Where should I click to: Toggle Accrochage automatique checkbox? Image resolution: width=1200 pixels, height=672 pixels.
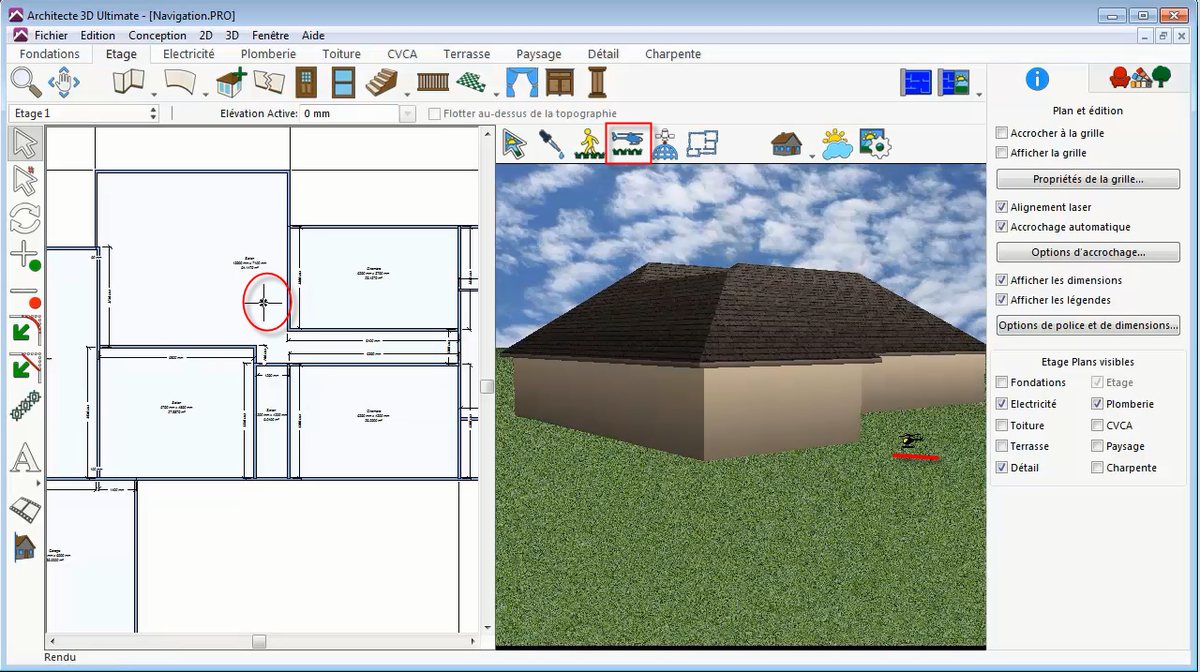tap(1003, 227)
